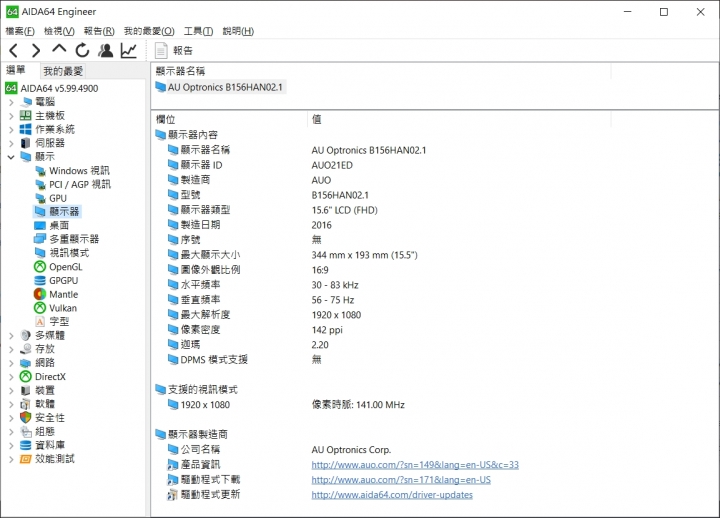The width and height of the screenshot is (720, 518).
Task: Expand the 電腦 tree node
Action: [11, 102]
